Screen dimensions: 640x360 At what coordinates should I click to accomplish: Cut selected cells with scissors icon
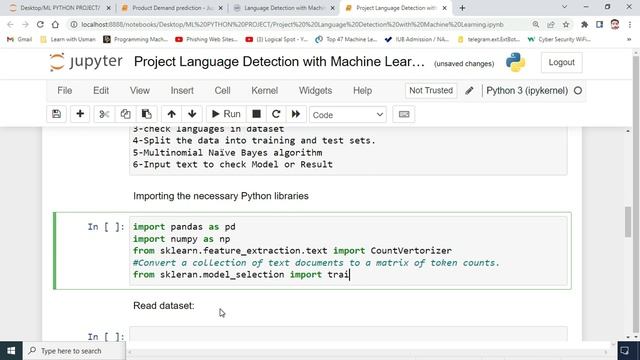[x=104, y=114]
